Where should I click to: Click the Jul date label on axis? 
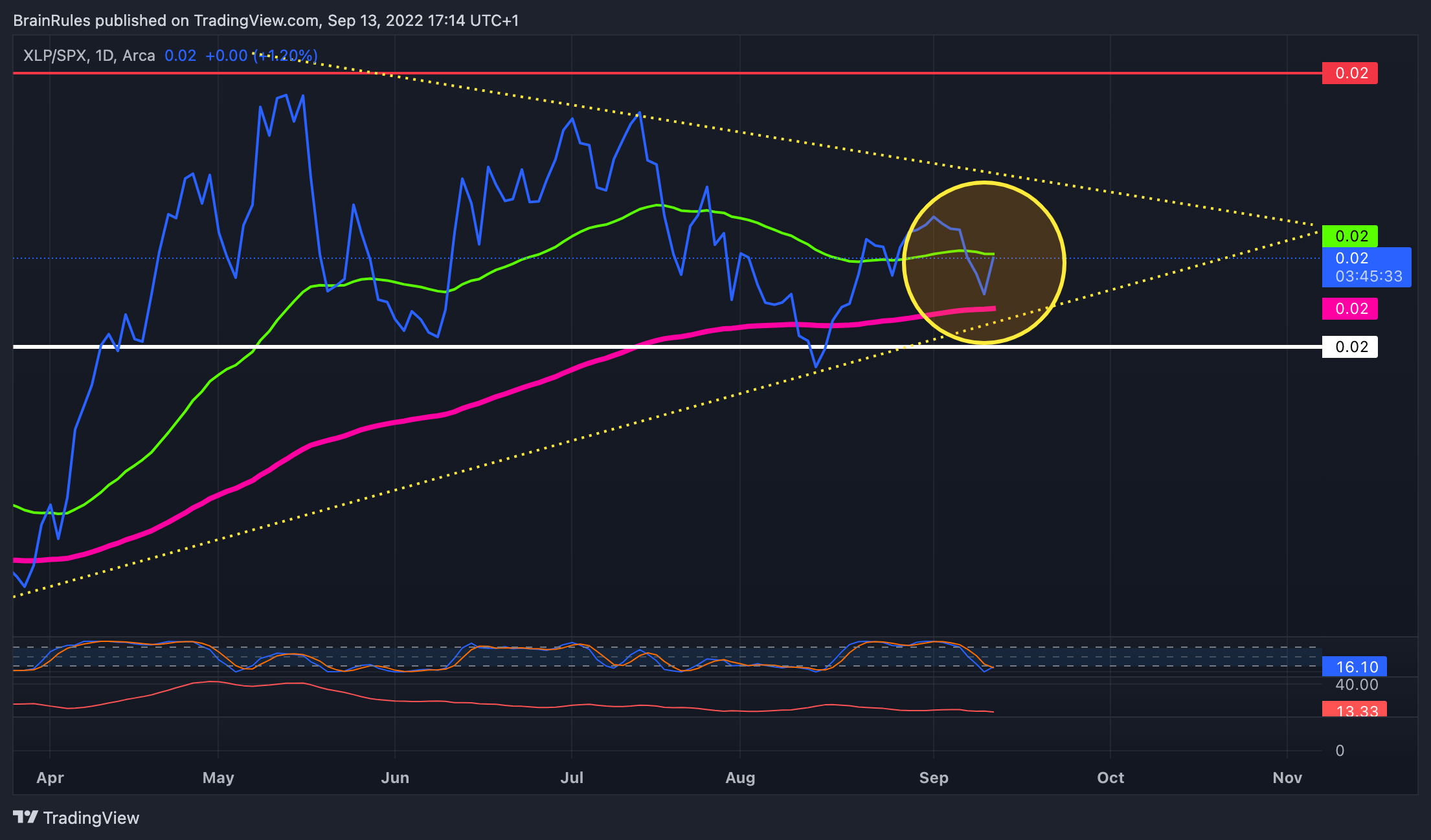[572, 778]
